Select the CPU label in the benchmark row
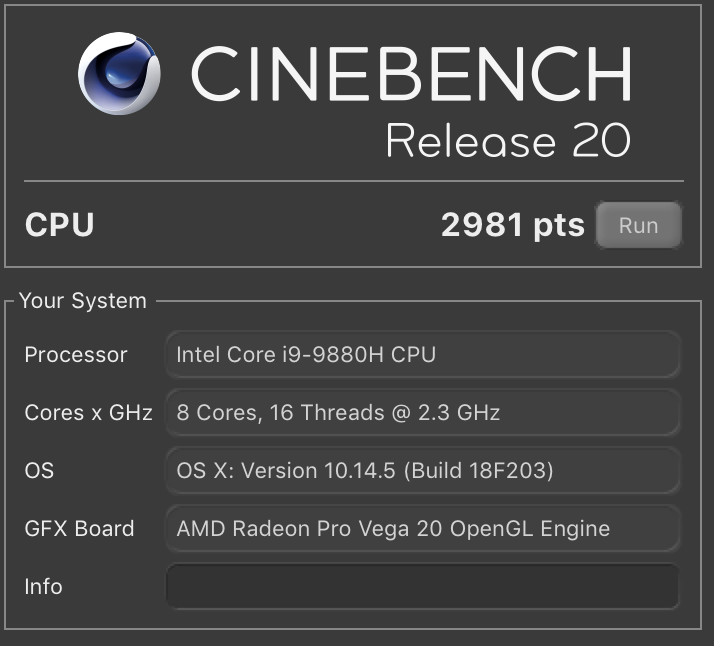 click(x=60, y=224)
